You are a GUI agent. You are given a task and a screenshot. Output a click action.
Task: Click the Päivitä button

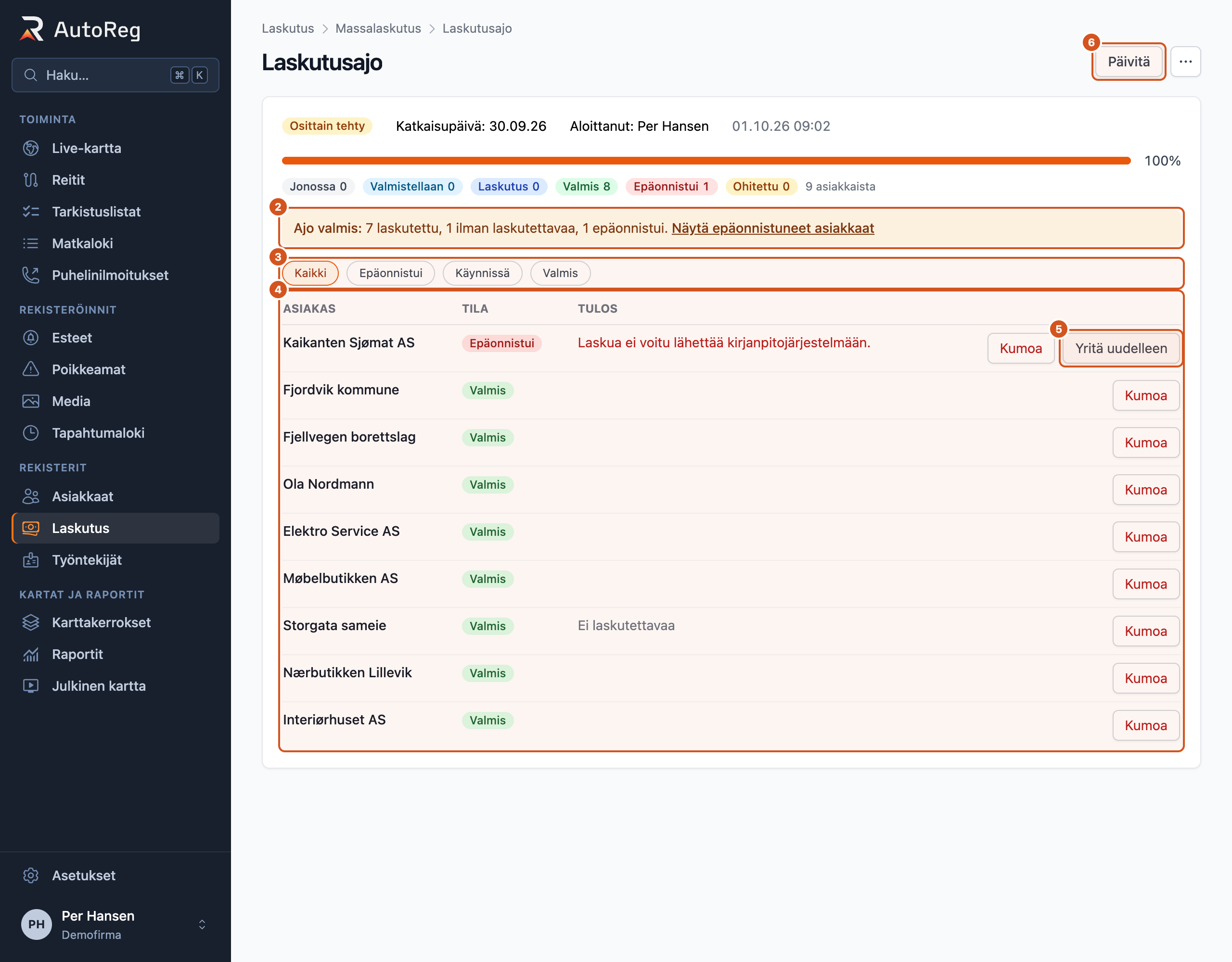click(x=1128, y=62)
